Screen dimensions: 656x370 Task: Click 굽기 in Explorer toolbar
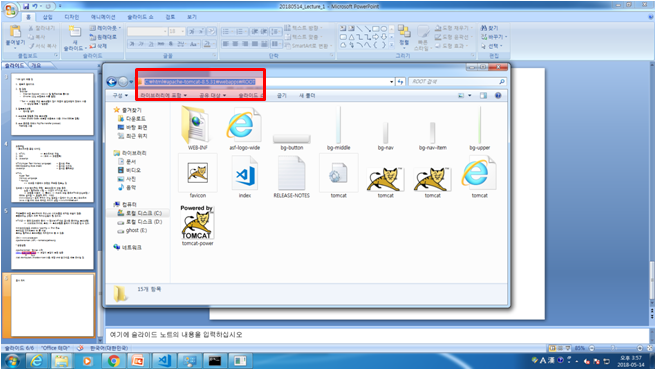(282, 95)
